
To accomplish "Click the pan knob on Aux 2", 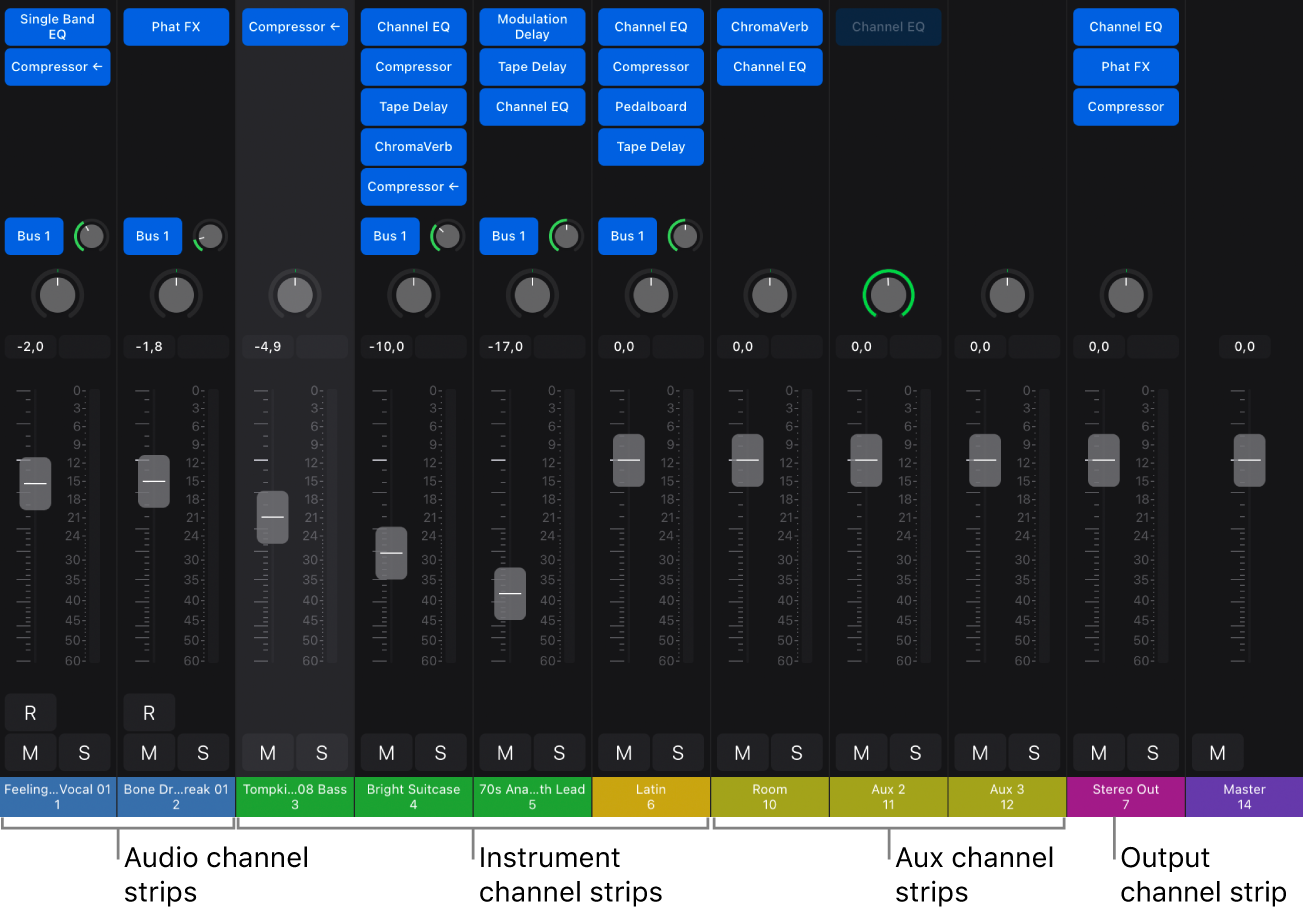I will tap(889, 295).
